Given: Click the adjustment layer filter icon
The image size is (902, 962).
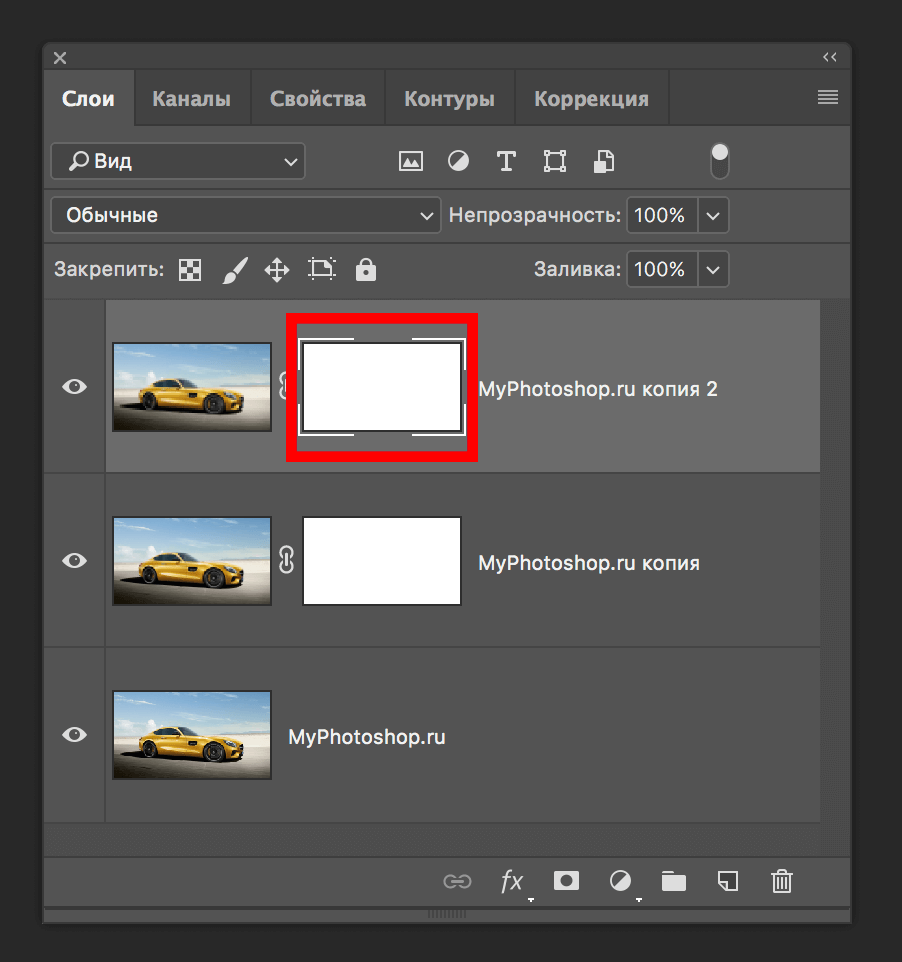Looking at the screenshot, I should (458, 161).
